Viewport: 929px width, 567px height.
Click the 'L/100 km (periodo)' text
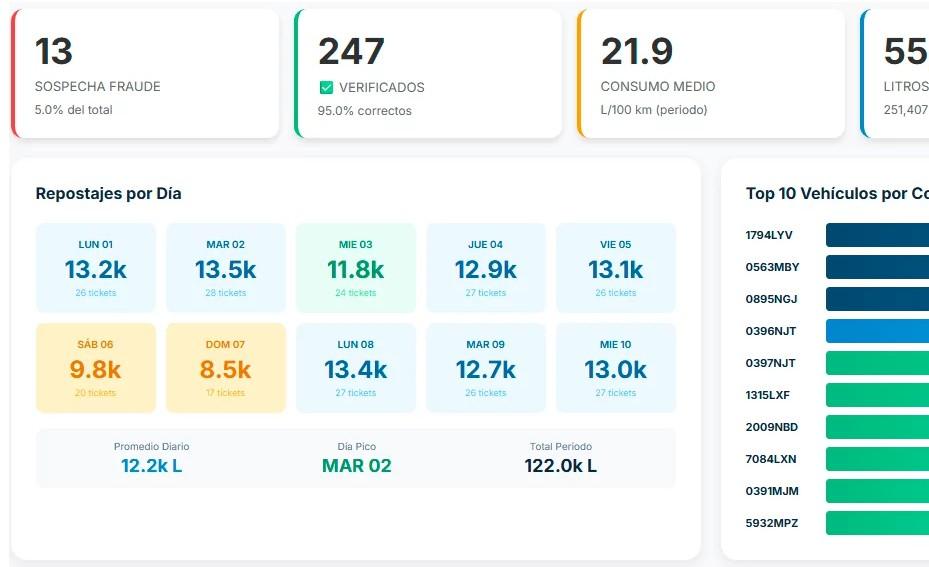(653, 110)
